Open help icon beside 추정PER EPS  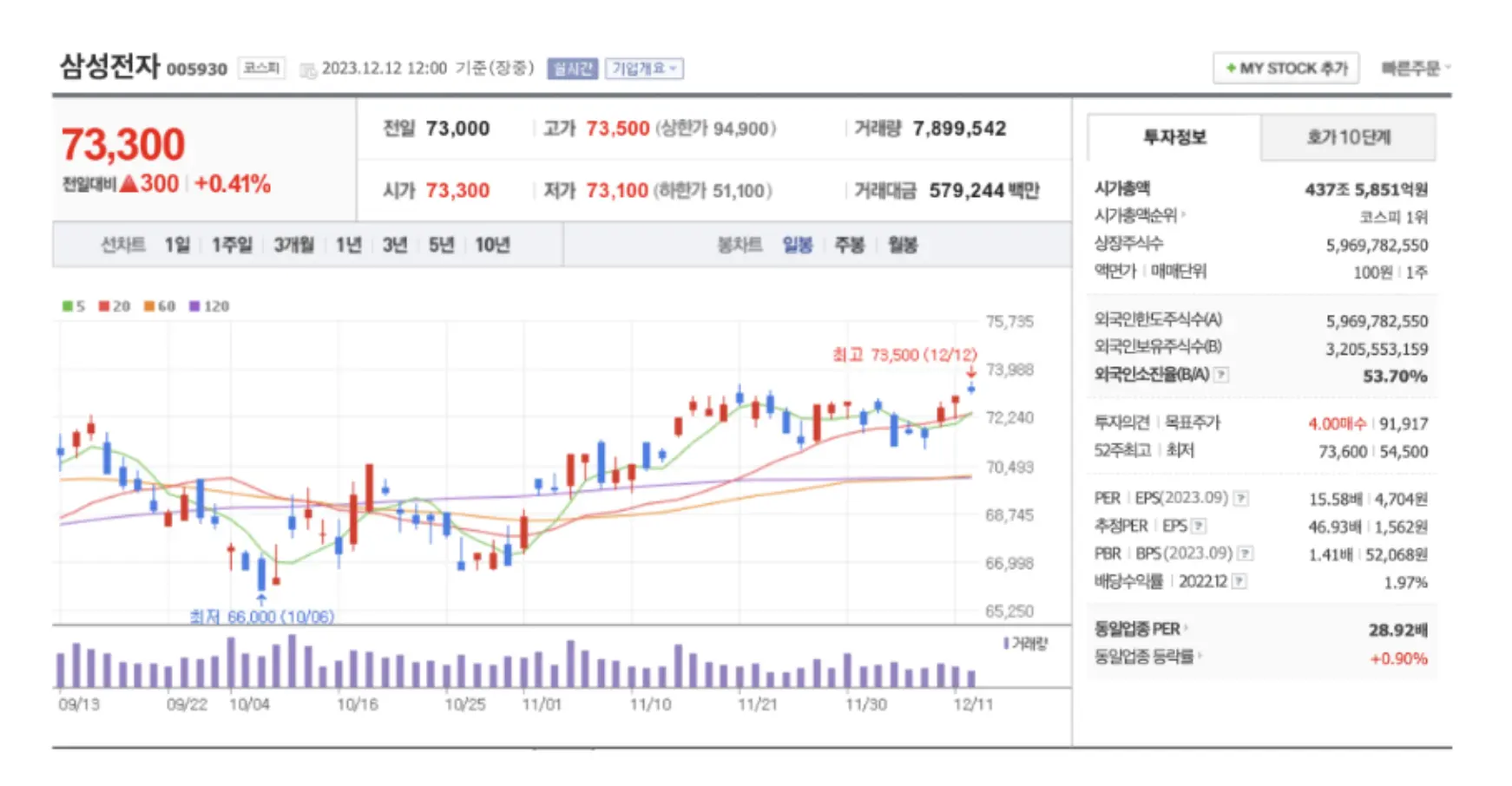[1200, 526]
